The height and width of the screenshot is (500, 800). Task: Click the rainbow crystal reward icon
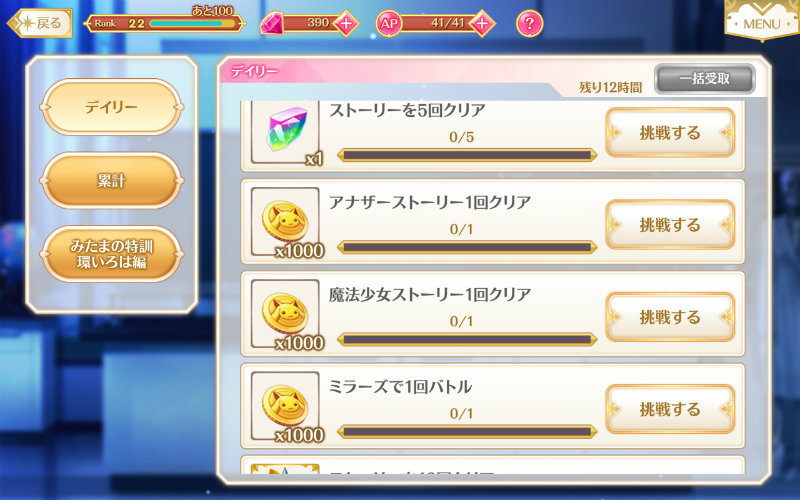(286, 130)
